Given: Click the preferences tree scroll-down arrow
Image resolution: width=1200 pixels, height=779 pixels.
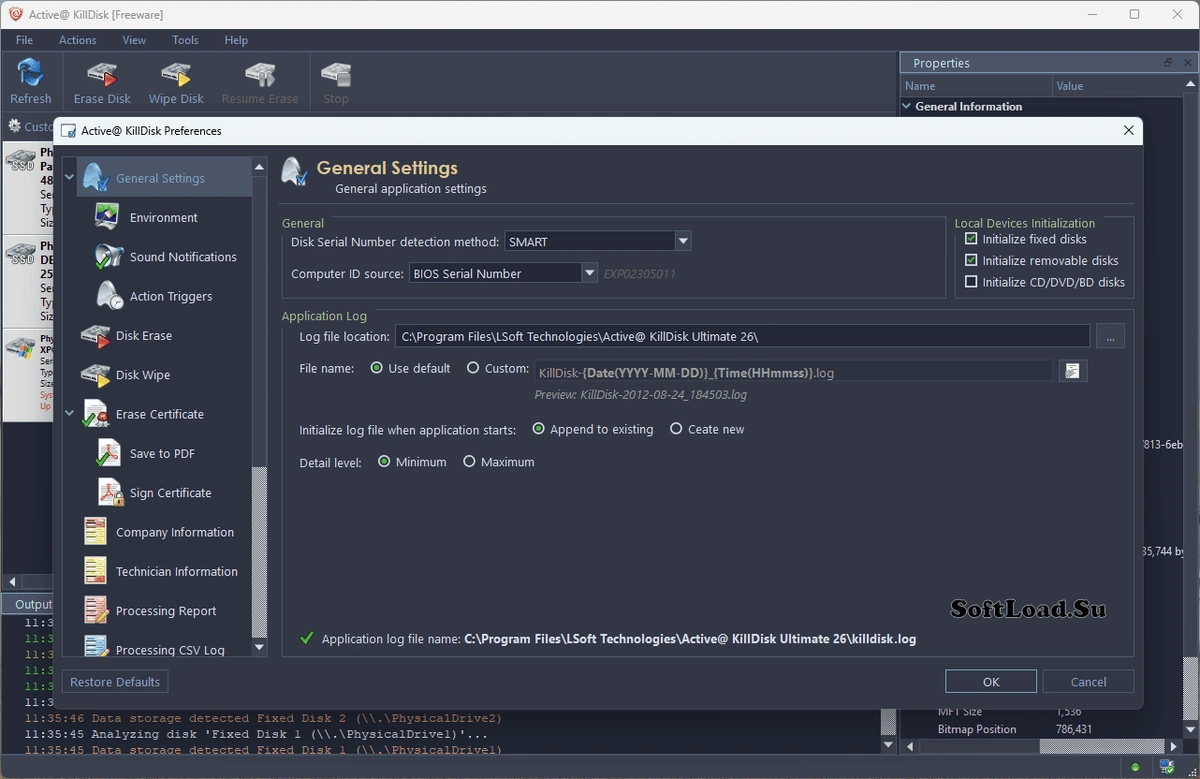Looking at the screenshot, I should (x=259, y=647).
